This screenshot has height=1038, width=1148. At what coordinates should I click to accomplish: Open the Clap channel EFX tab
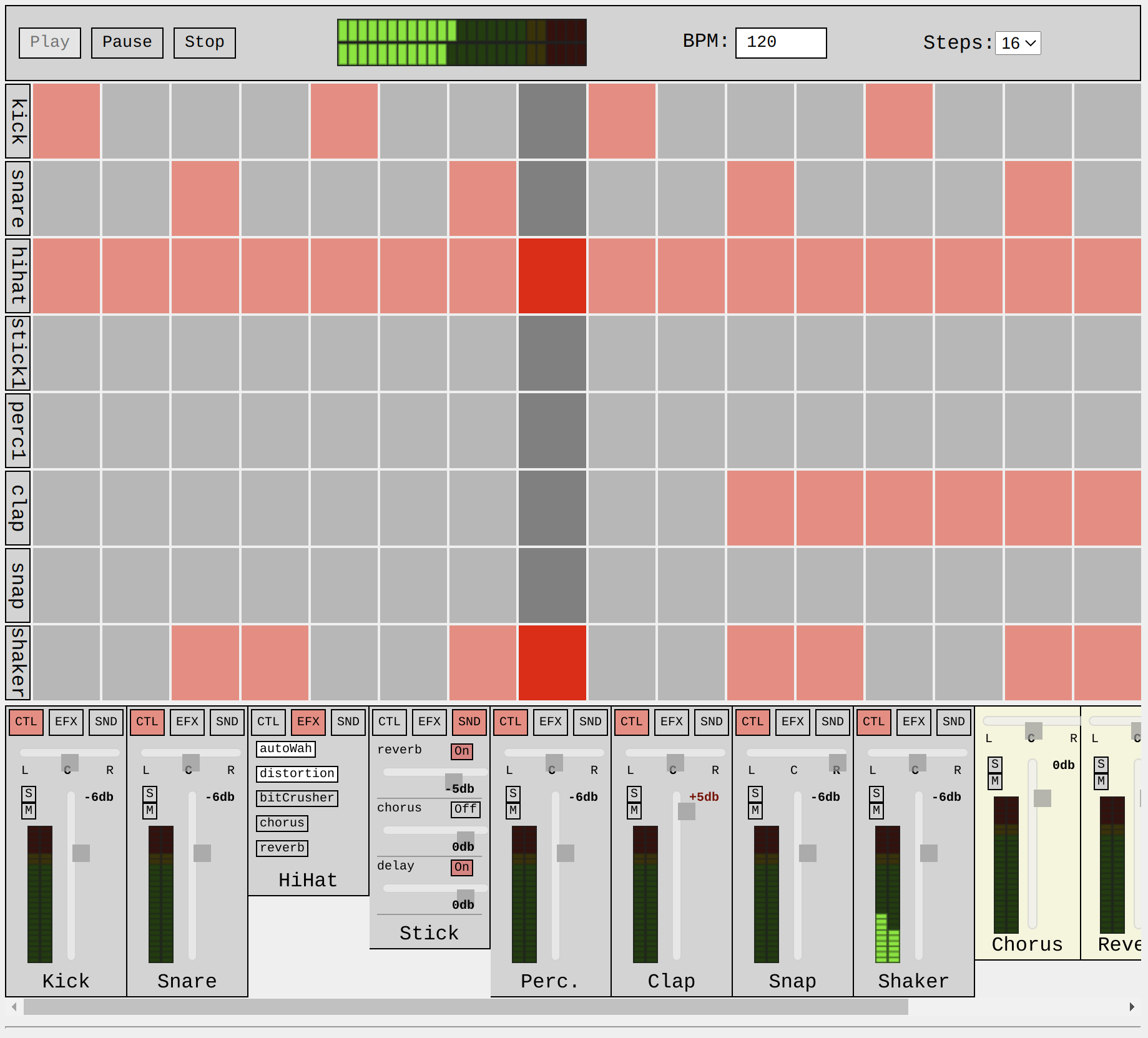(672, 722)
